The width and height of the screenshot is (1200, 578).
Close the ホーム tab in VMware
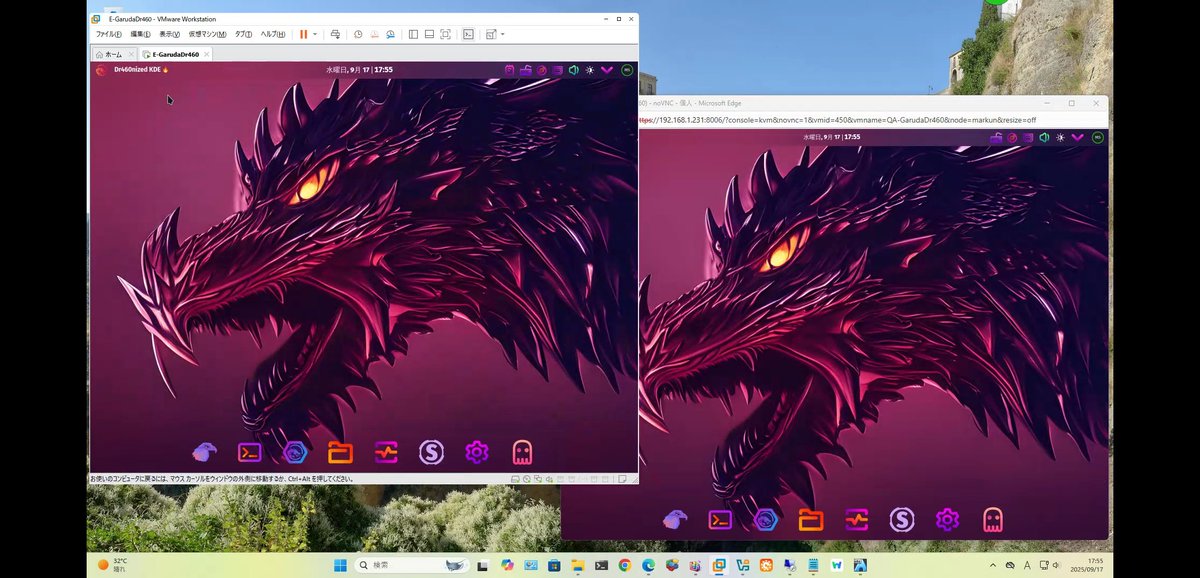pos(130,55)
